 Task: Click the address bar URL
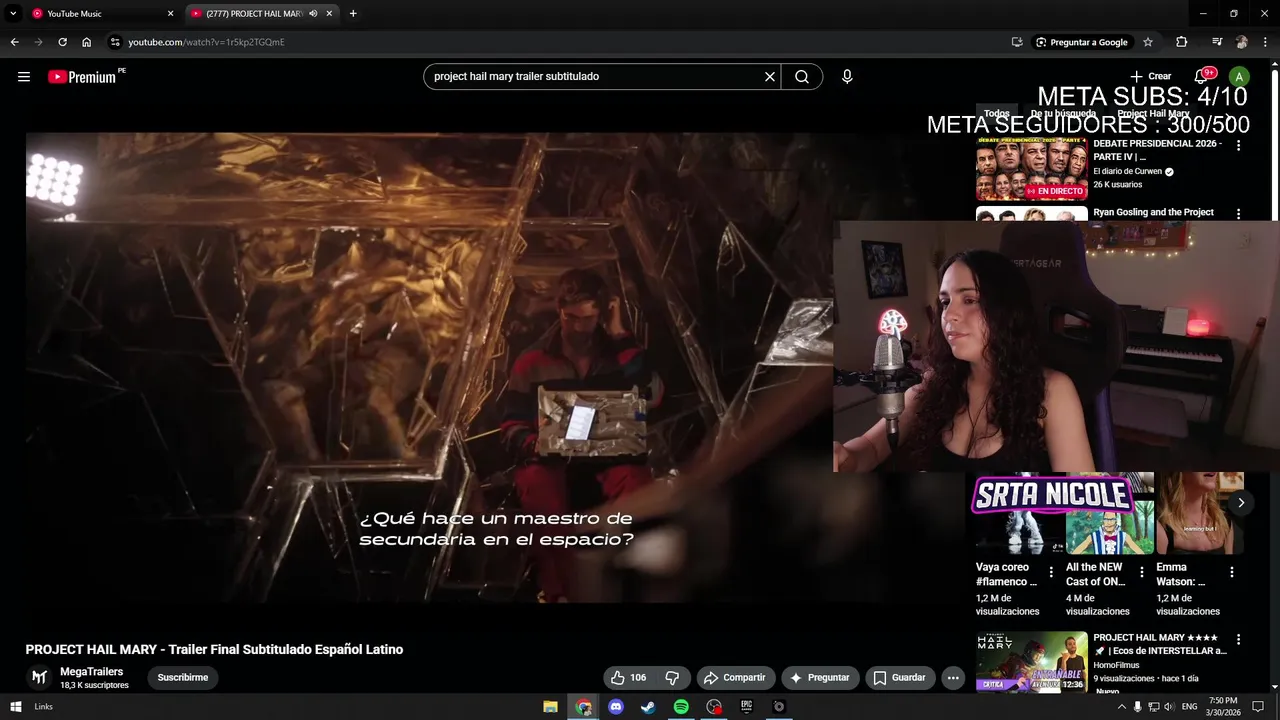click(x=207, y=42)
